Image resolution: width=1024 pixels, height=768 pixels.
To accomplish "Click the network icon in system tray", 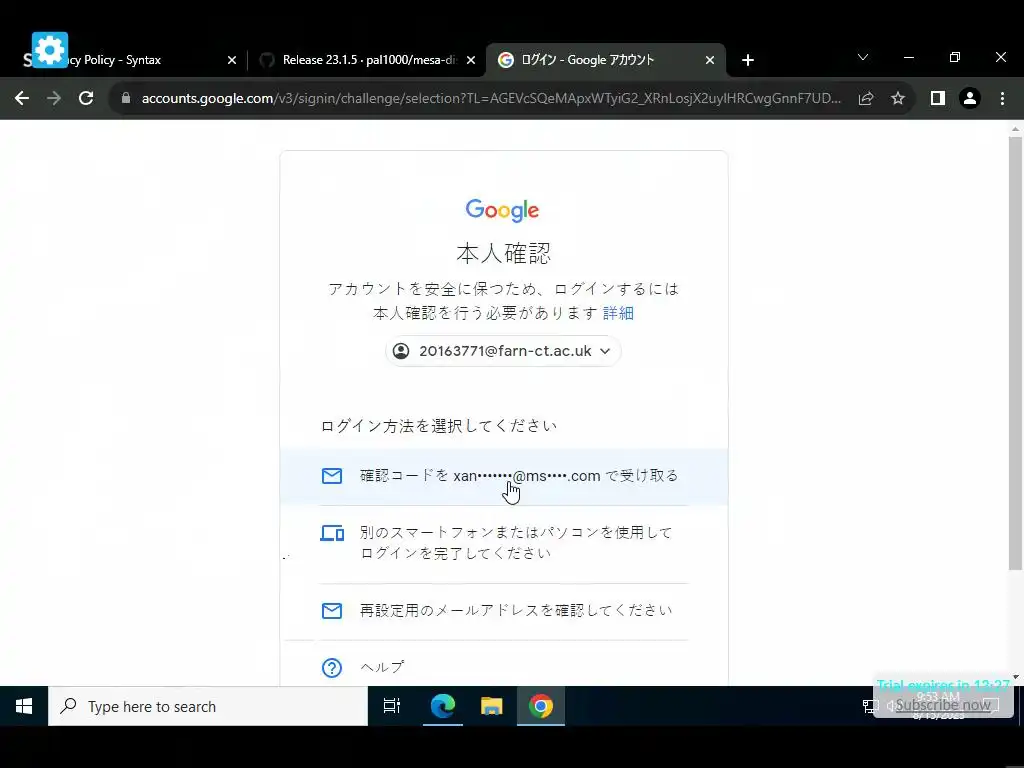I will tap(871, 706).
